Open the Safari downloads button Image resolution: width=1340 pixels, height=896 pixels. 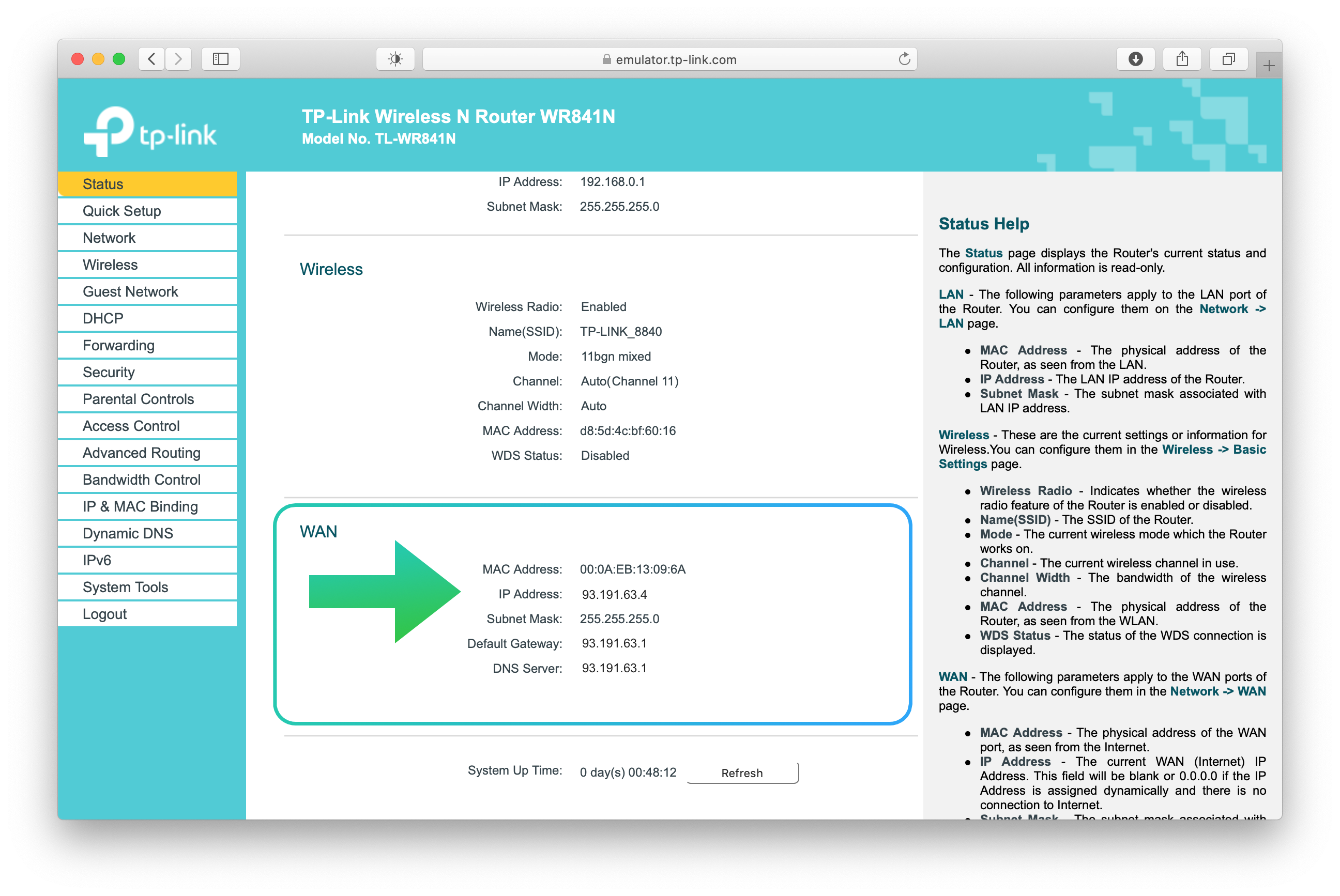click(1135, 59)
